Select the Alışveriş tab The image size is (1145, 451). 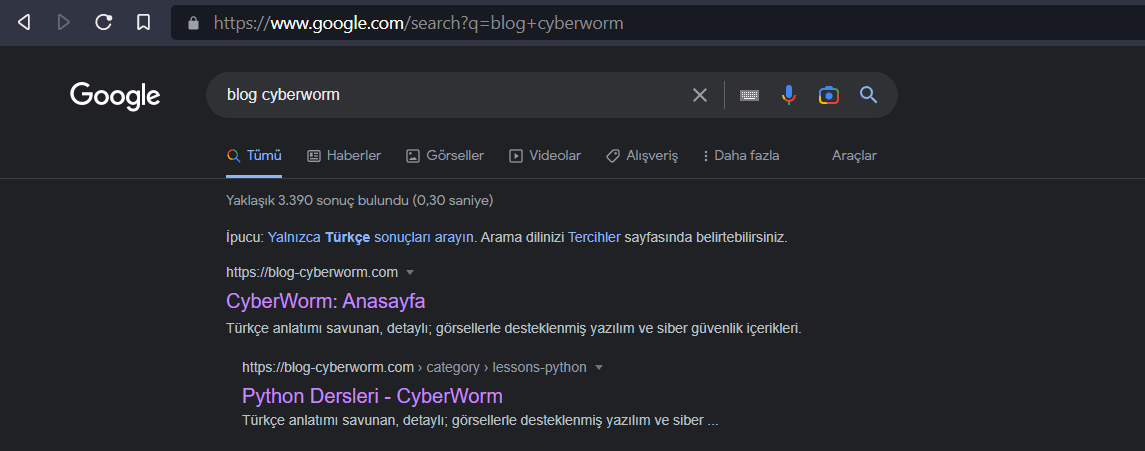642,156
